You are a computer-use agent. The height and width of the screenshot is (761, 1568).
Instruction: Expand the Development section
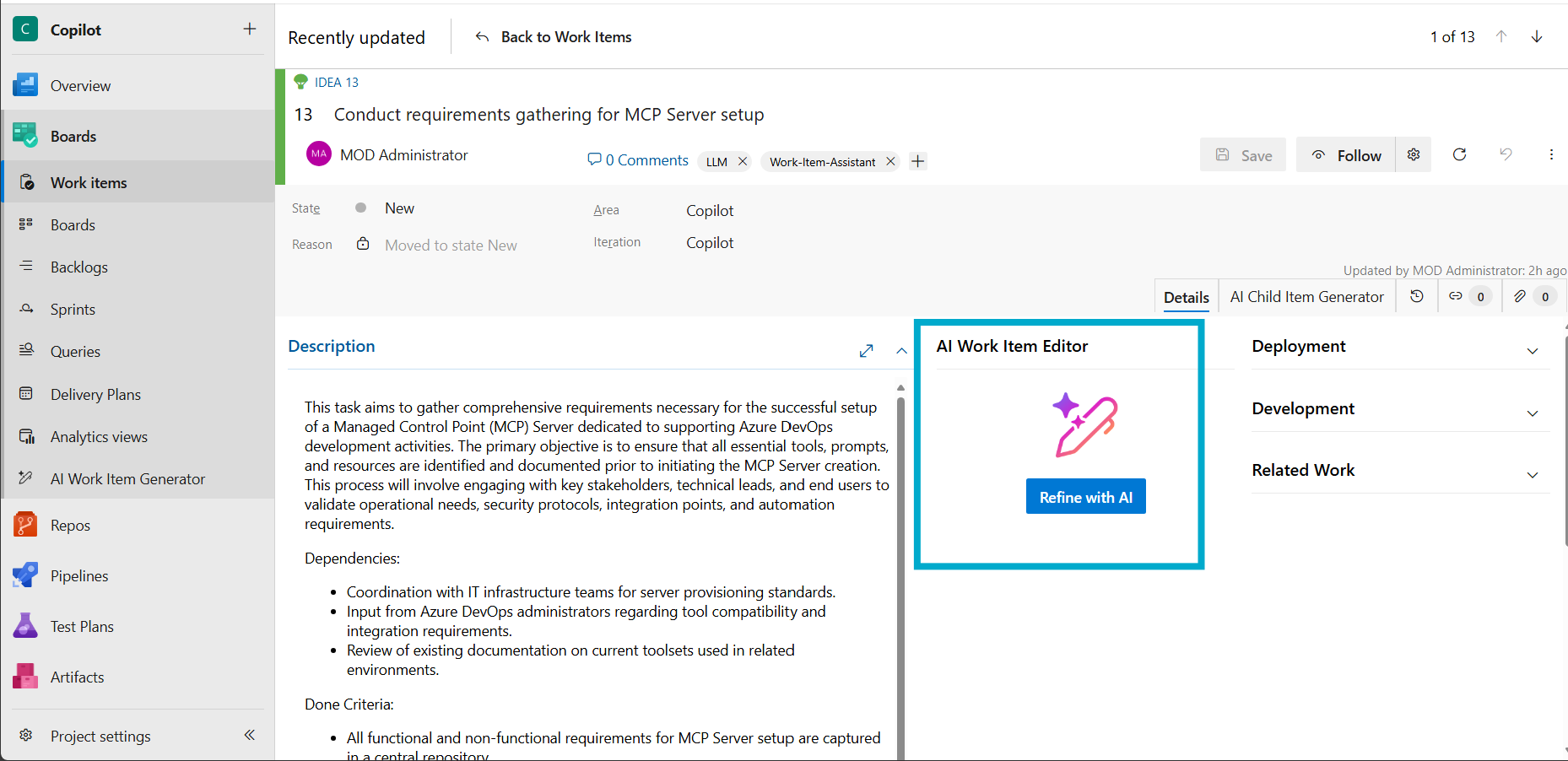click(1533, 413)
